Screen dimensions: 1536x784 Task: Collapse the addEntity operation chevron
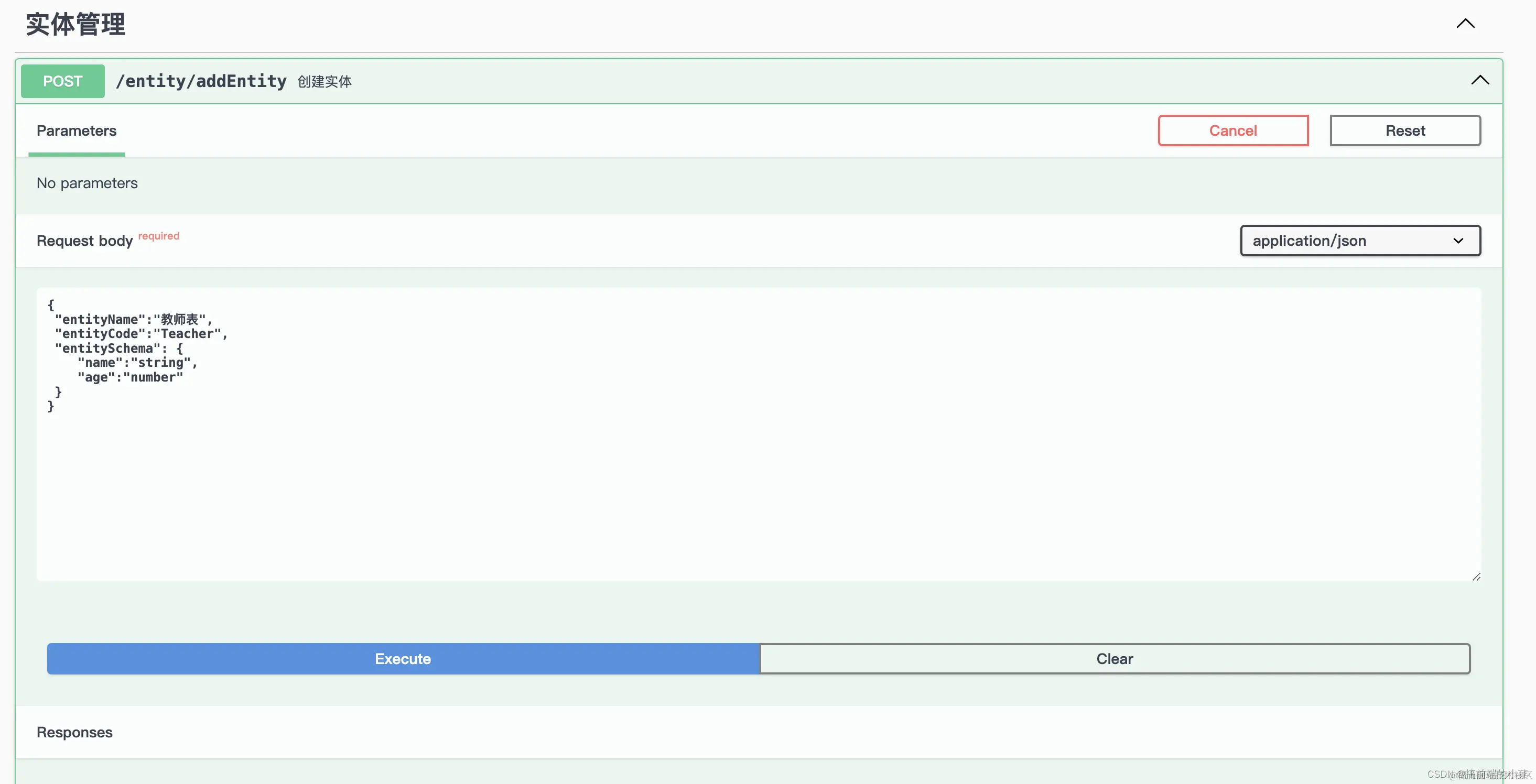click(x=1479, y=81)
